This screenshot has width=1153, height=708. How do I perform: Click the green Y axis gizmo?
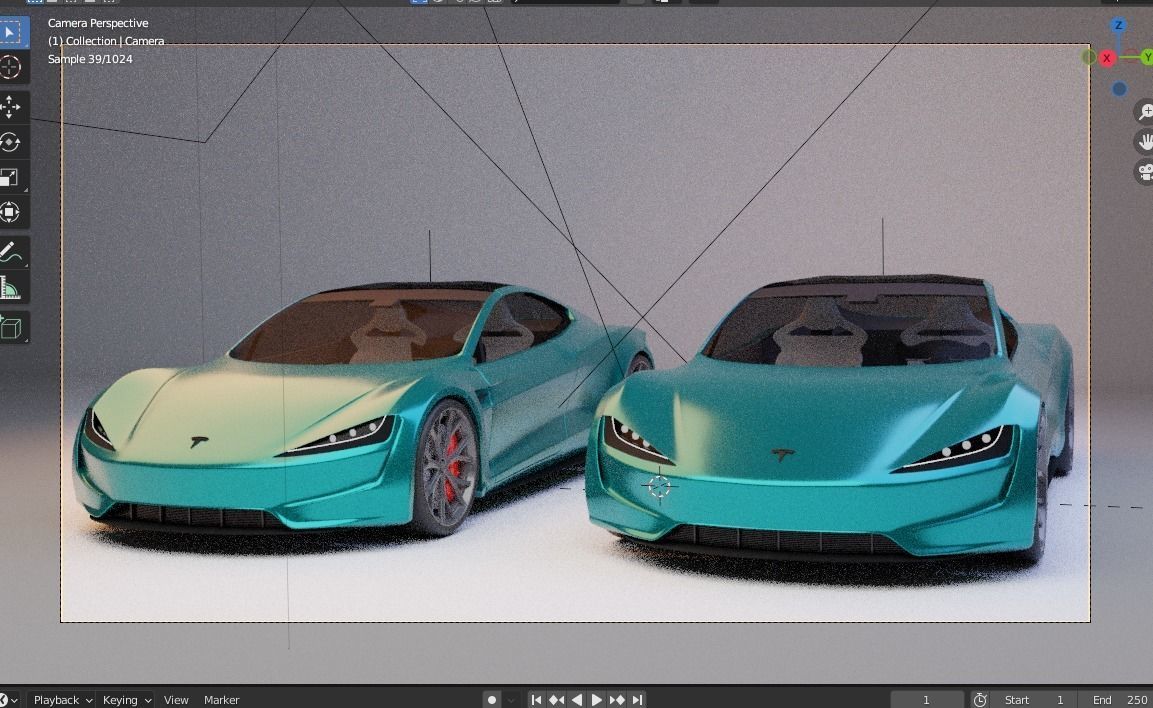pos(1146,57)
